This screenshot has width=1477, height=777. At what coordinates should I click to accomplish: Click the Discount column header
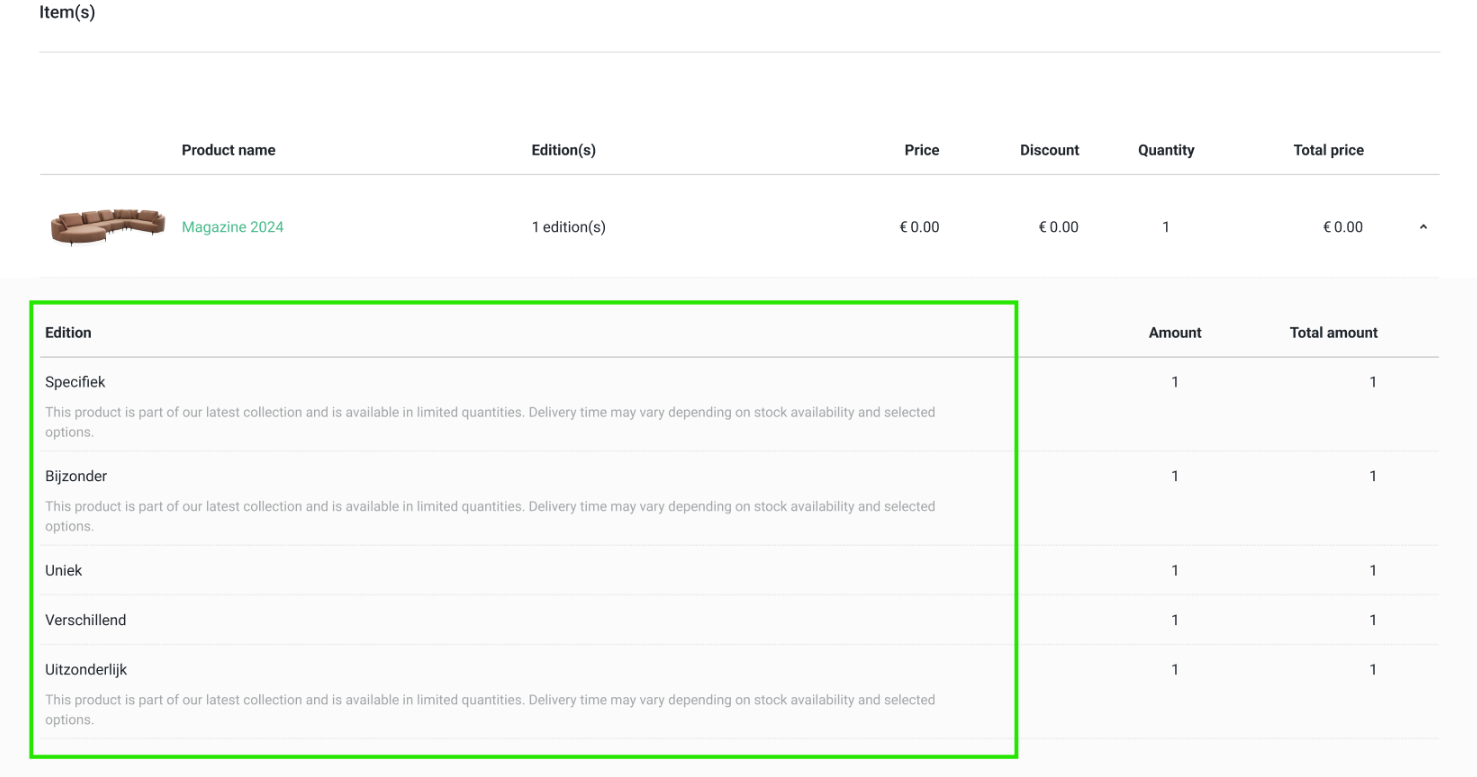(x=1049, y=150)
